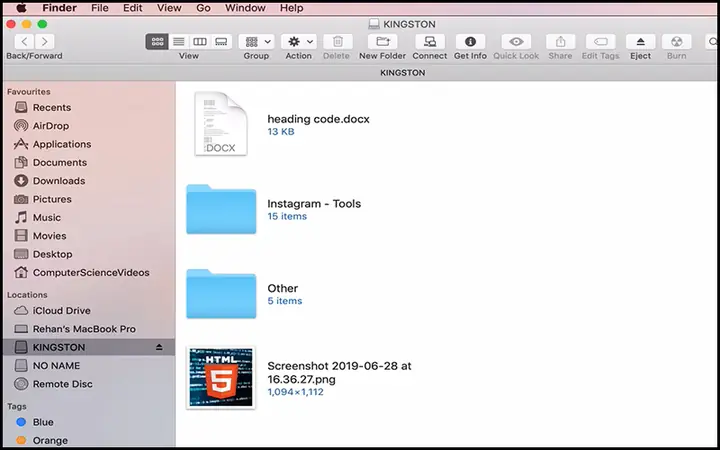Open the Finder menu

(x=60, y=8)
